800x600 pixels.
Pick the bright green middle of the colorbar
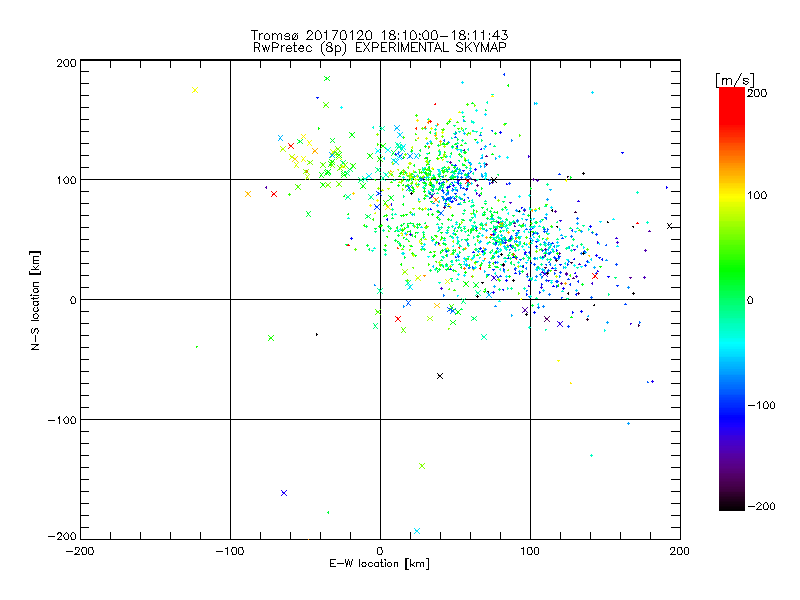coord(732,270)
